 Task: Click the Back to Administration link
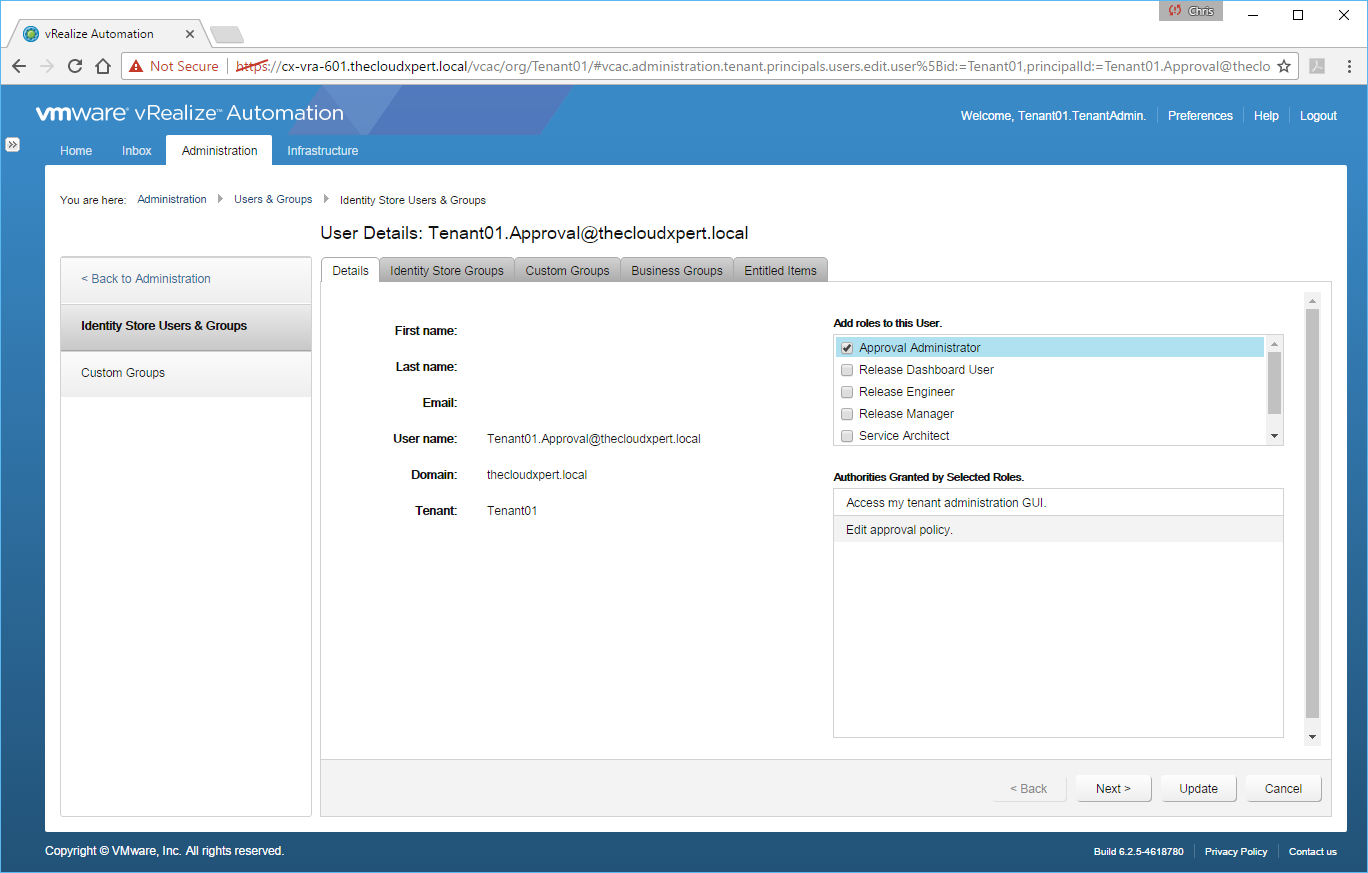[146, 279]
